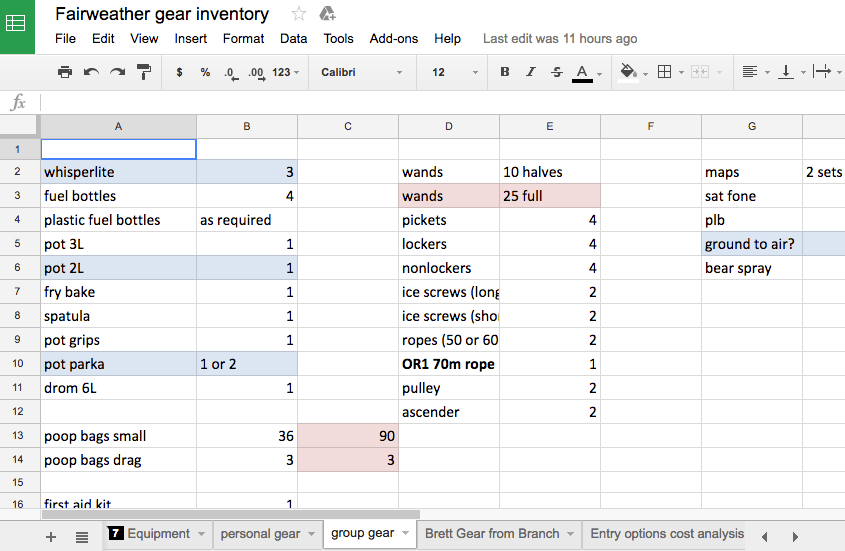Viewport: 845px width, 551px height.
Task: Click the merge cells icon
Action: point(699,72)
